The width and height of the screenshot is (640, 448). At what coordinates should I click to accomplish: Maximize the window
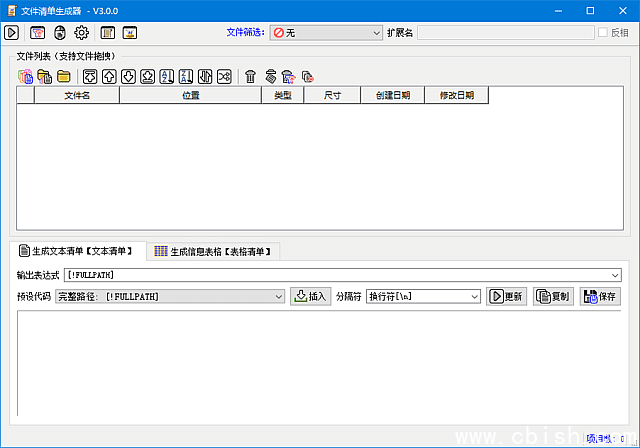tap(590, 11)
